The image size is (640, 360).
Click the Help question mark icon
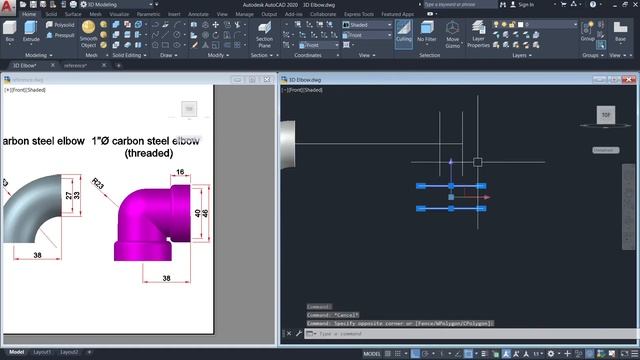click(x=593, y=4)
